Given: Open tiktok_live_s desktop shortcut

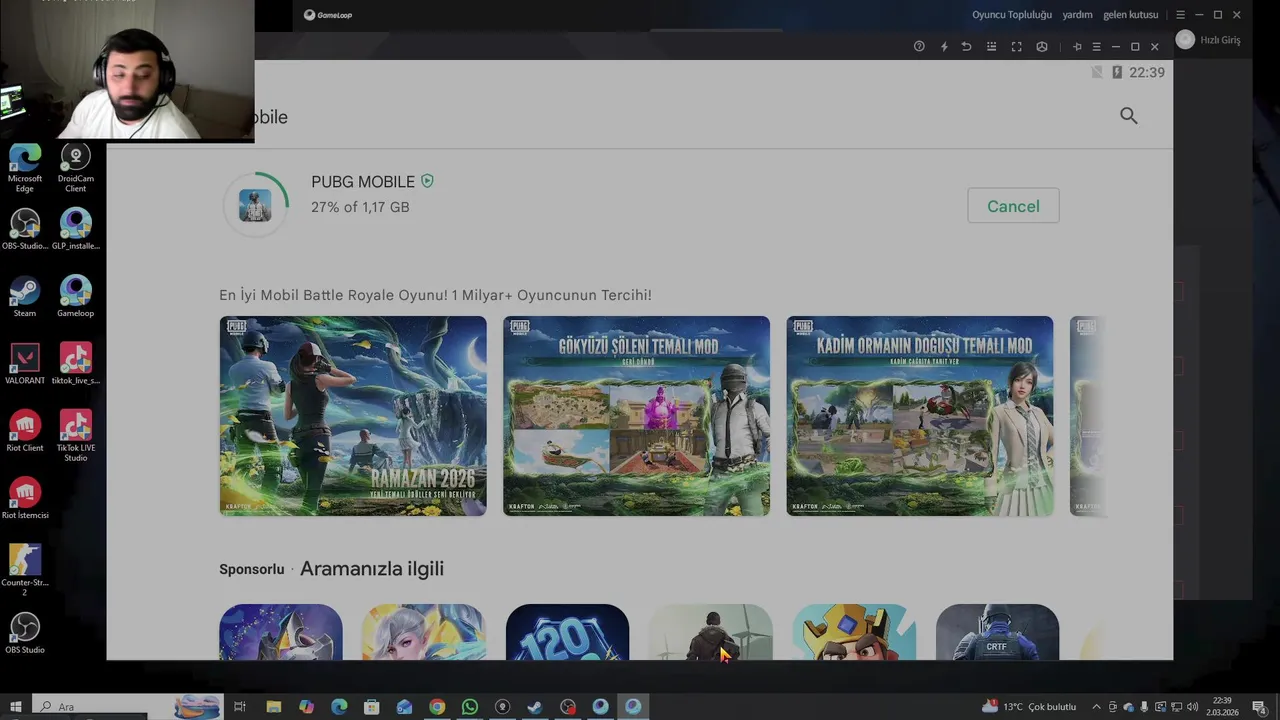Looking at the screenshot, I should [75, 364].
